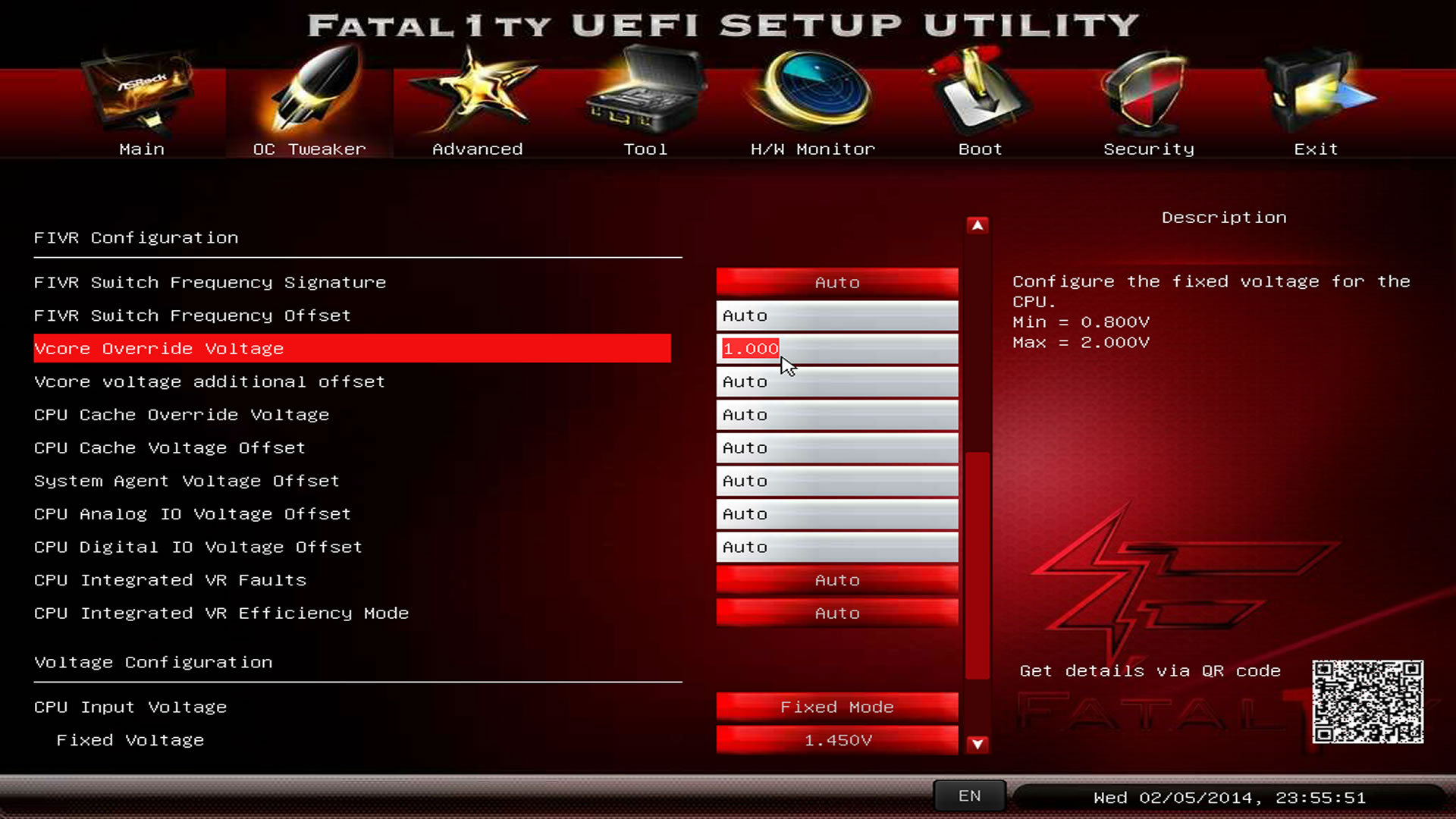Click the EN language button

tap(969, 796)
